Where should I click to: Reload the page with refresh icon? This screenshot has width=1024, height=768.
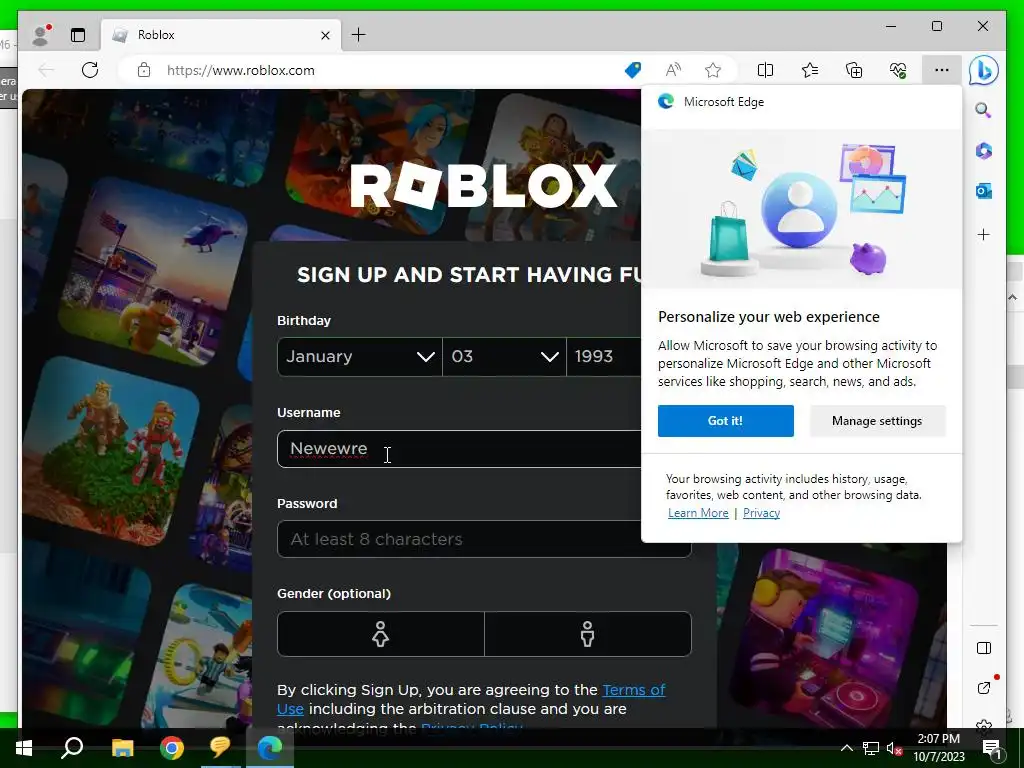point(90,70)
